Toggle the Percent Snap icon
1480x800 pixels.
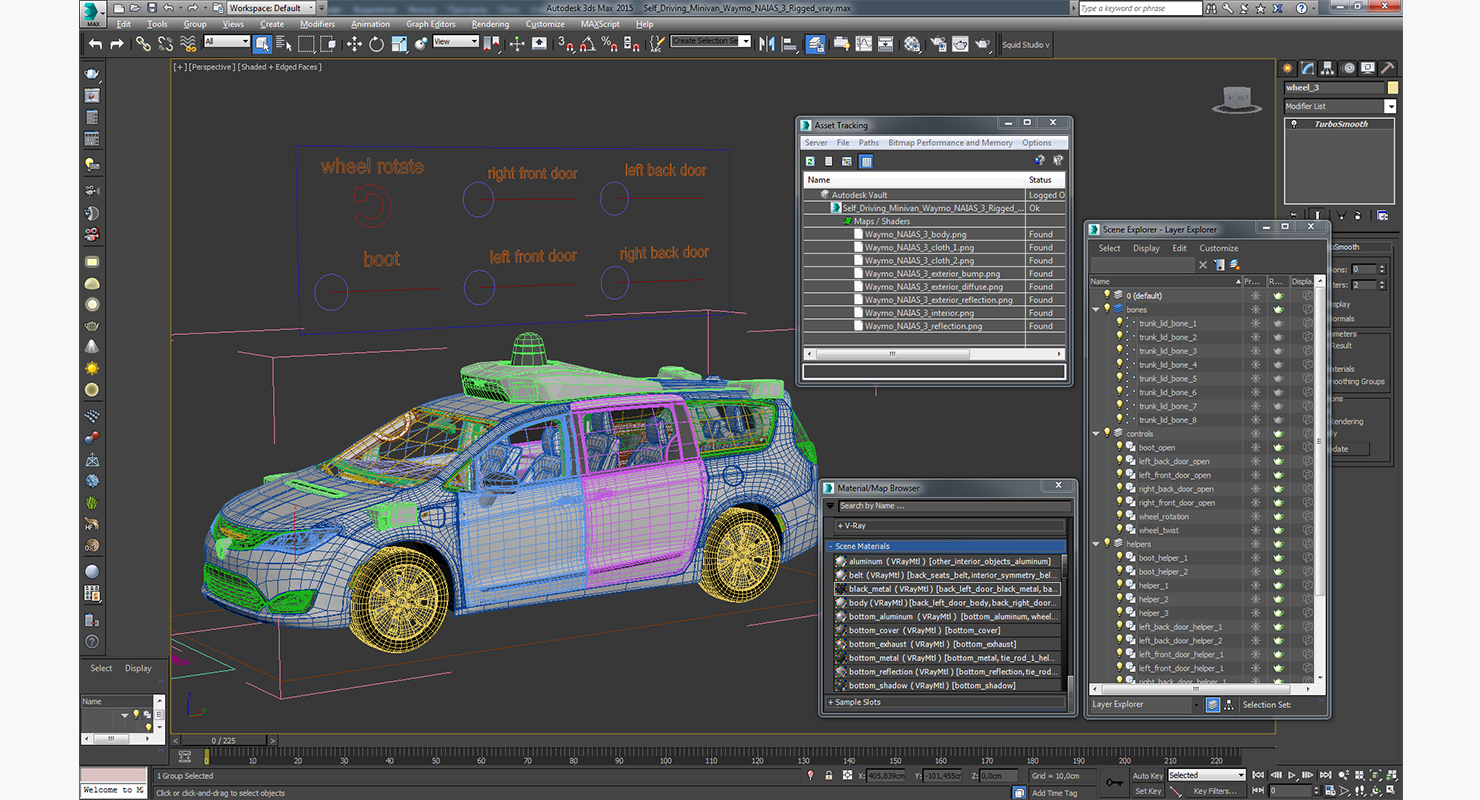coord(608,44)
